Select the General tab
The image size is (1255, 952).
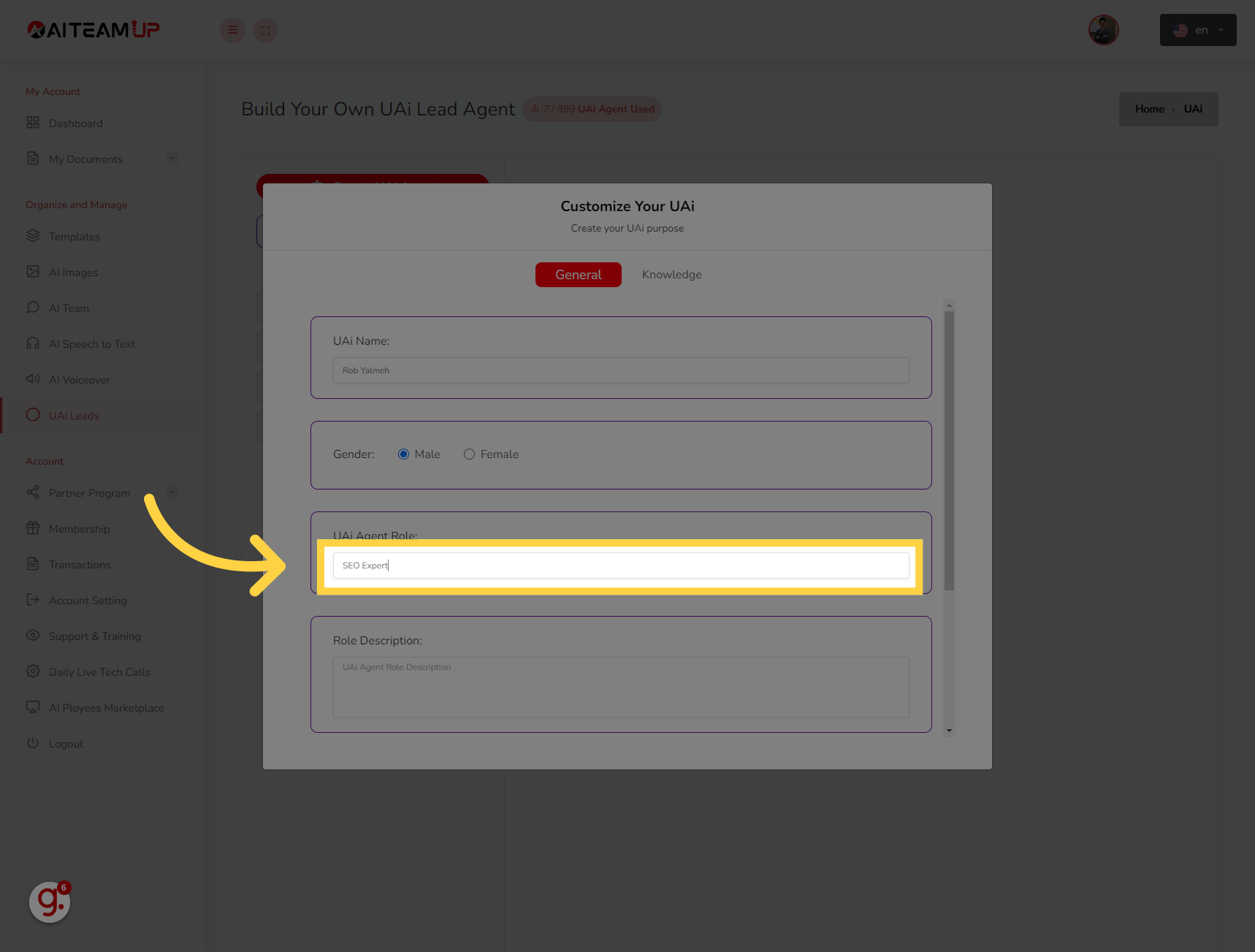[x=578, y=274]
